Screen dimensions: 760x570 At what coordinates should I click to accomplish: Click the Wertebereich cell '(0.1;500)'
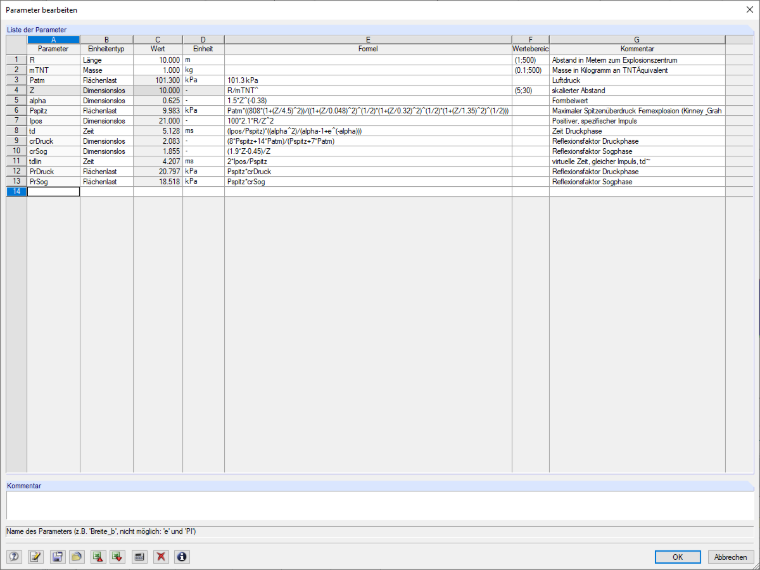(x=531, y=70)
